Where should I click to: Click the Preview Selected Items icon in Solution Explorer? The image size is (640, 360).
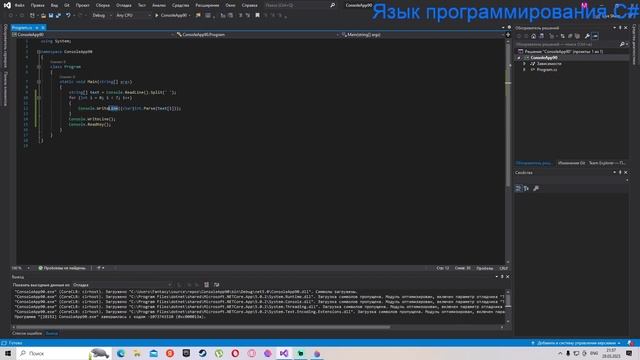tap(595, 36)
